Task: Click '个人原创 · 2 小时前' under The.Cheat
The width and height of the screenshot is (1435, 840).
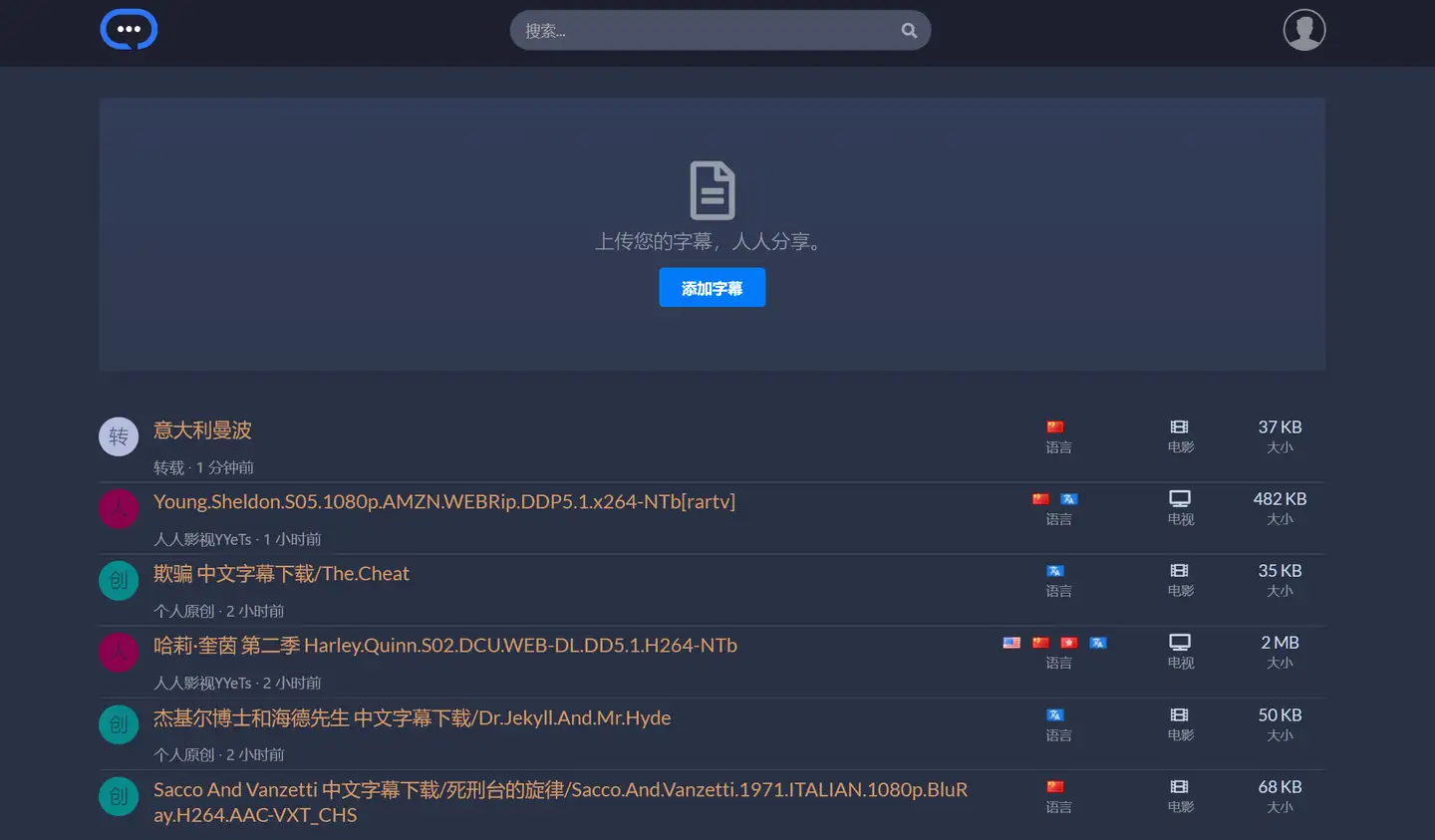Action: (x=219, y=611)
